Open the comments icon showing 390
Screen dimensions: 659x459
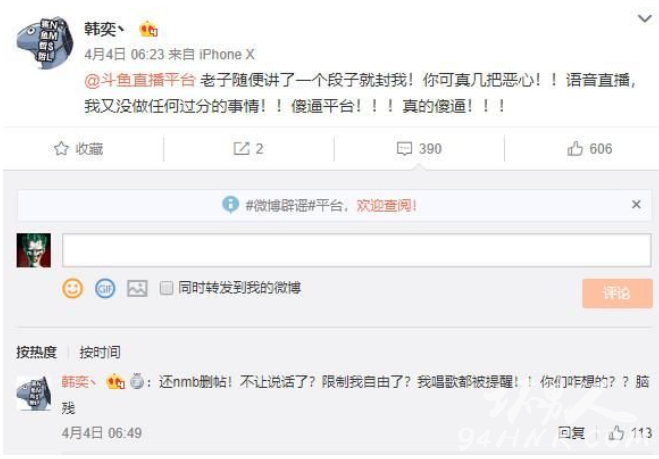pyautogui.click(x=404, y=148)
